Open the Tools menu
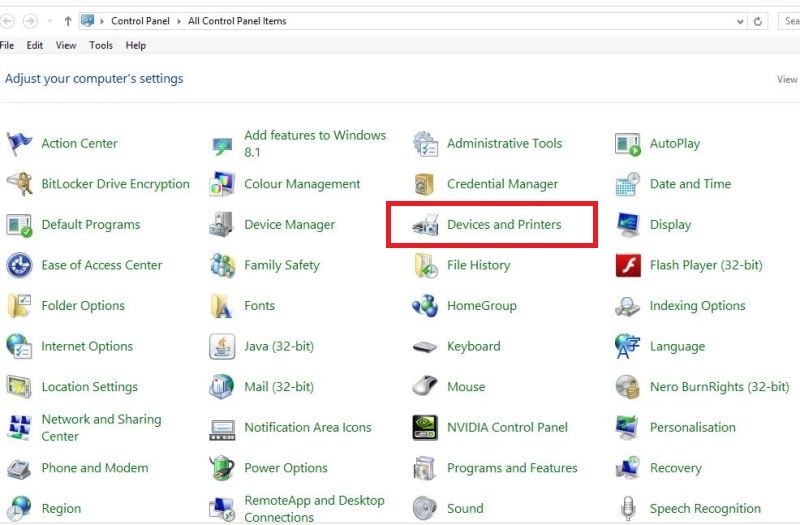 [101, 45]
